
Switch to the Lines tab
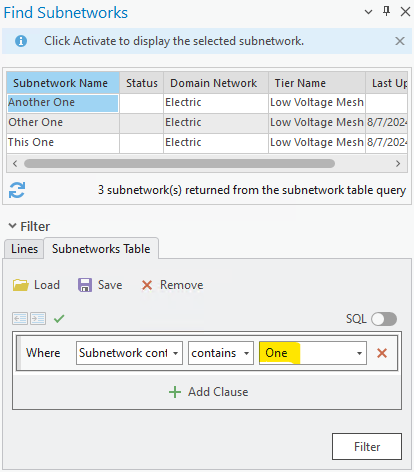point(24,249)
